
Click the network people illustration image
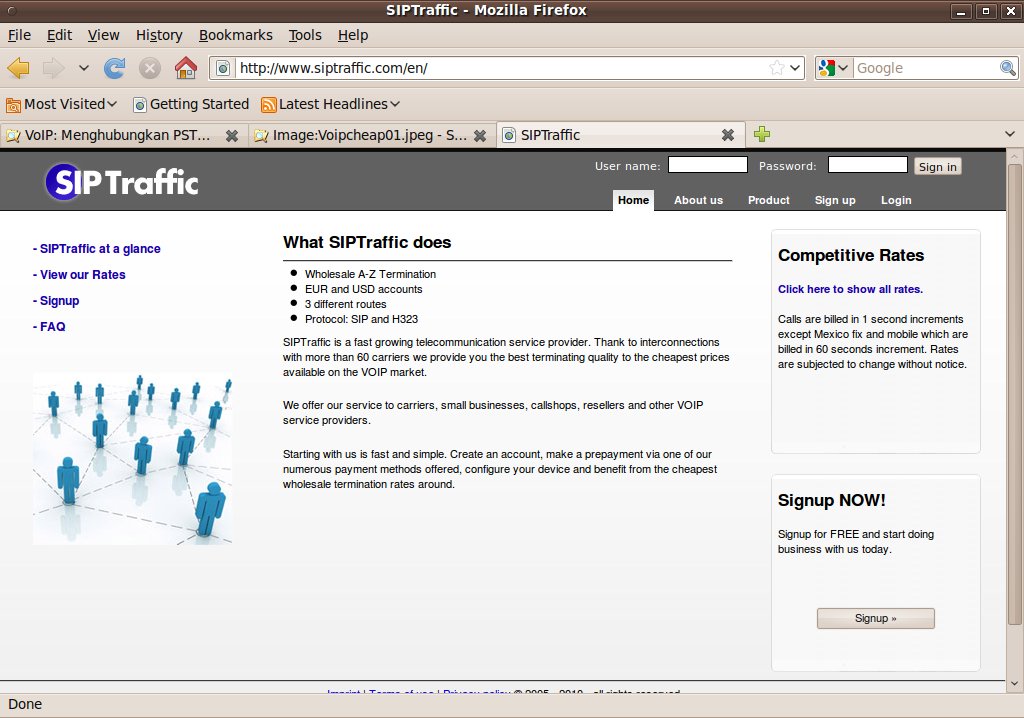click(132, 459)
